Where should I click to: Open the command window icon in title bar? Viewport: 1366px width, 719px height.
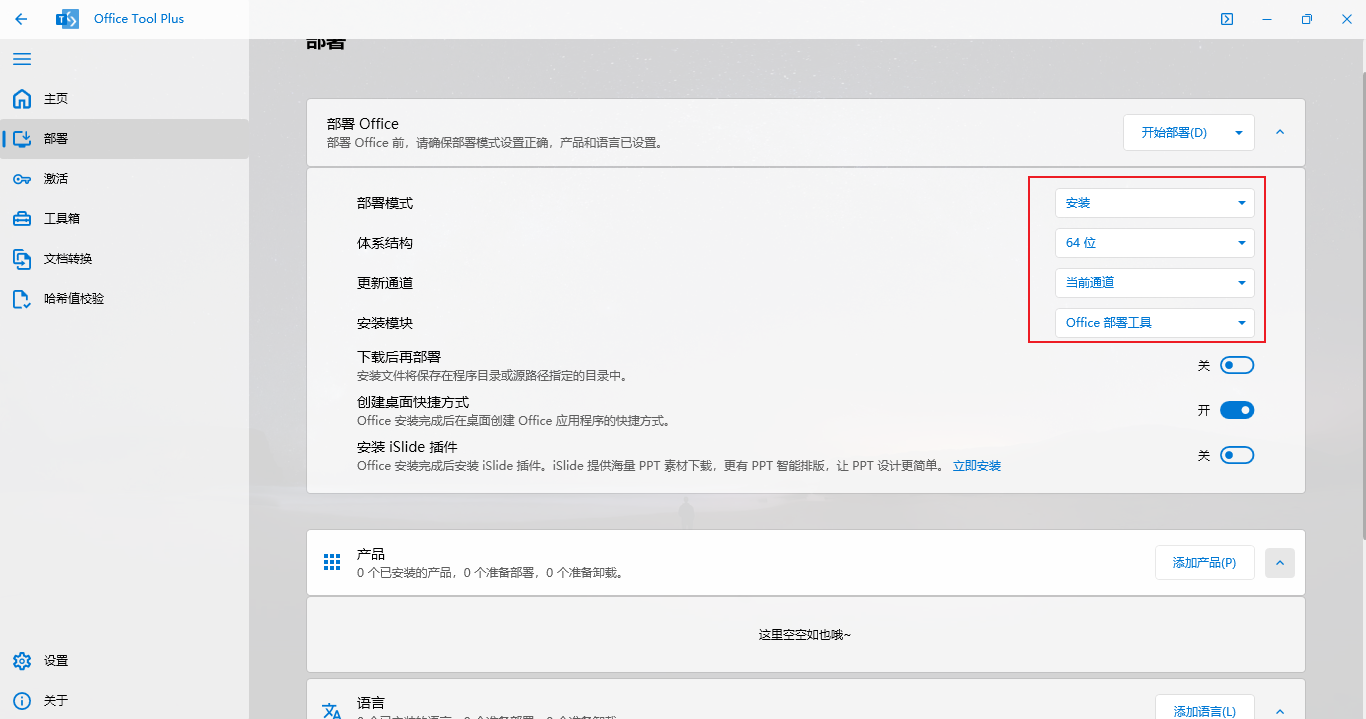(1226, 19)
